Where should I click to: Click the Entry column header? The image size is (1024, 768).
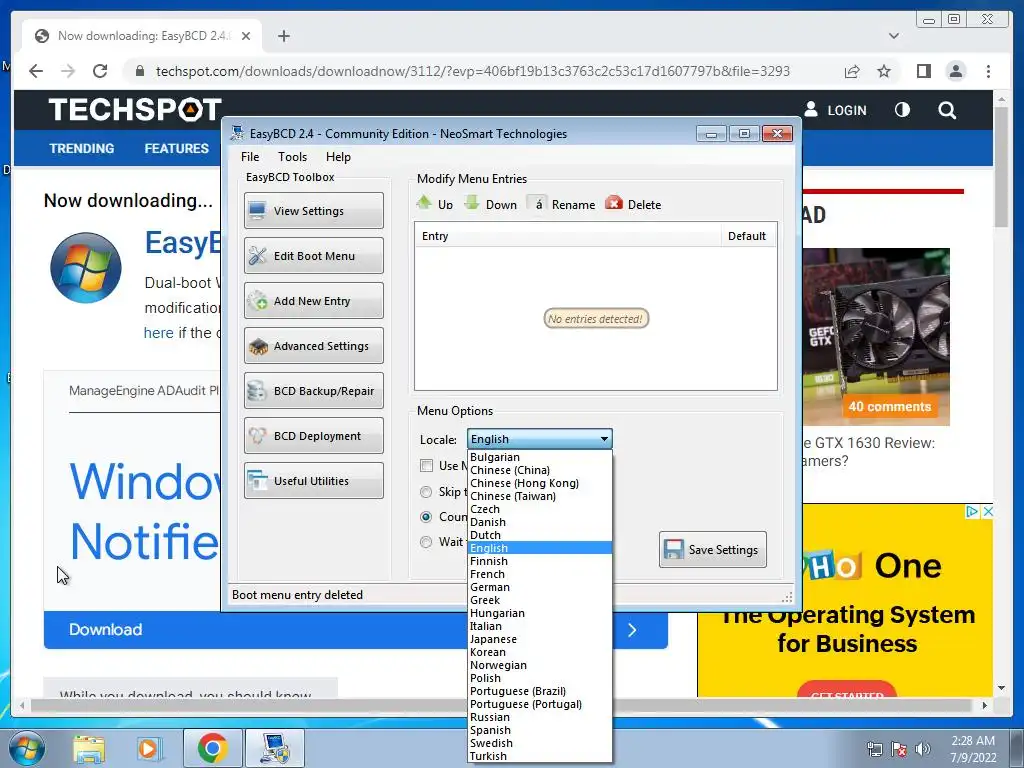[x=568, y=236]
